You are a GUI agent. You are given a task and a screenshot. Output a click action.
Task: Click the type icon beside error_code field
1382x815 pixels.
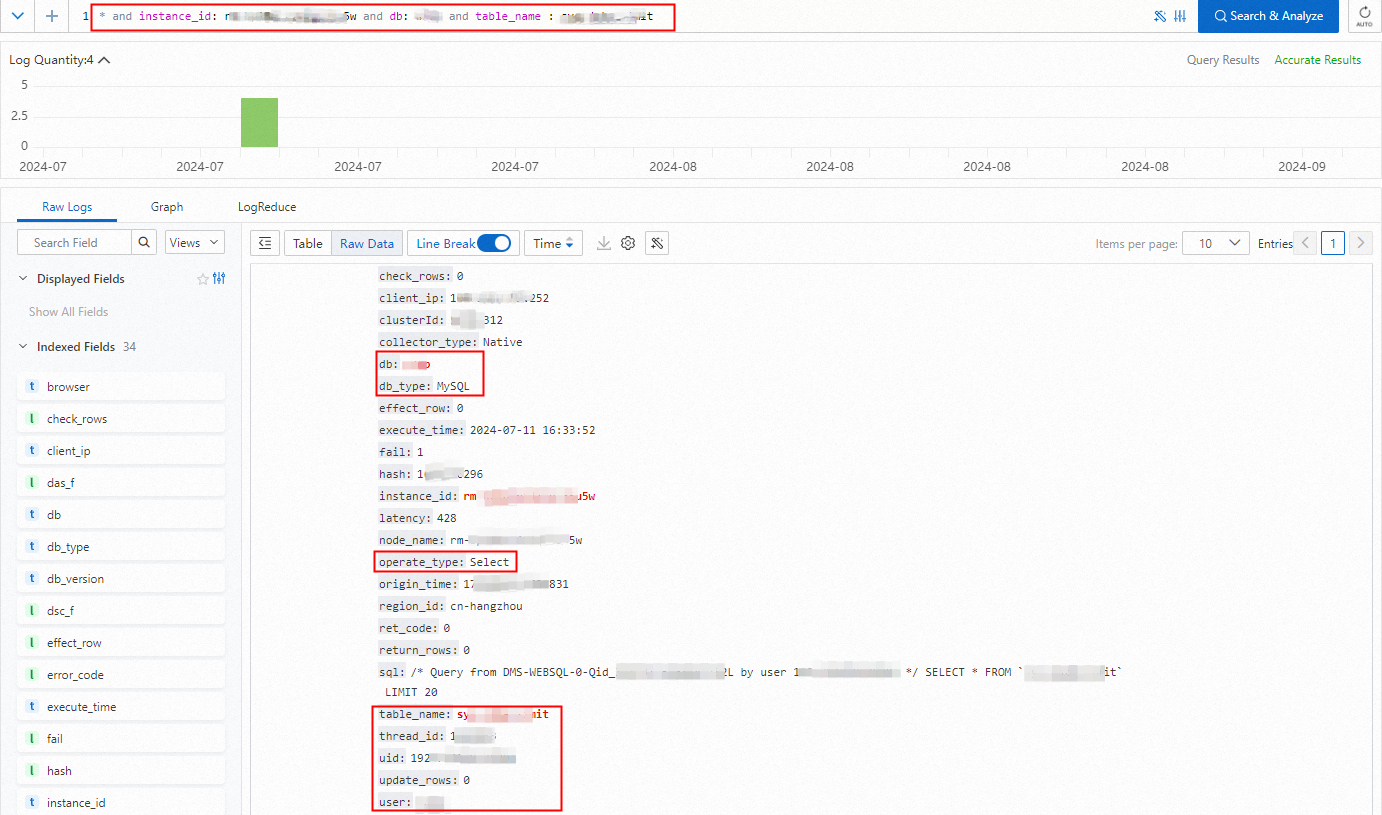pos(32,675)
